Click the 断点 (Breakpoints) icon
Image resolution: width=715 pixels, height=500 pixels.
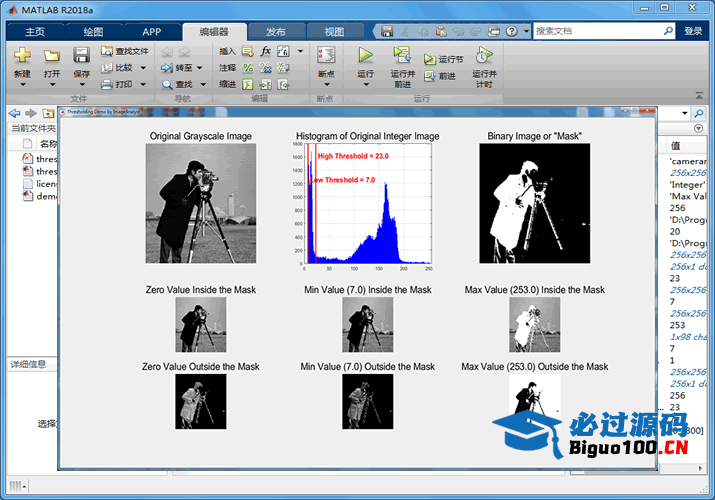coord(326,55)
